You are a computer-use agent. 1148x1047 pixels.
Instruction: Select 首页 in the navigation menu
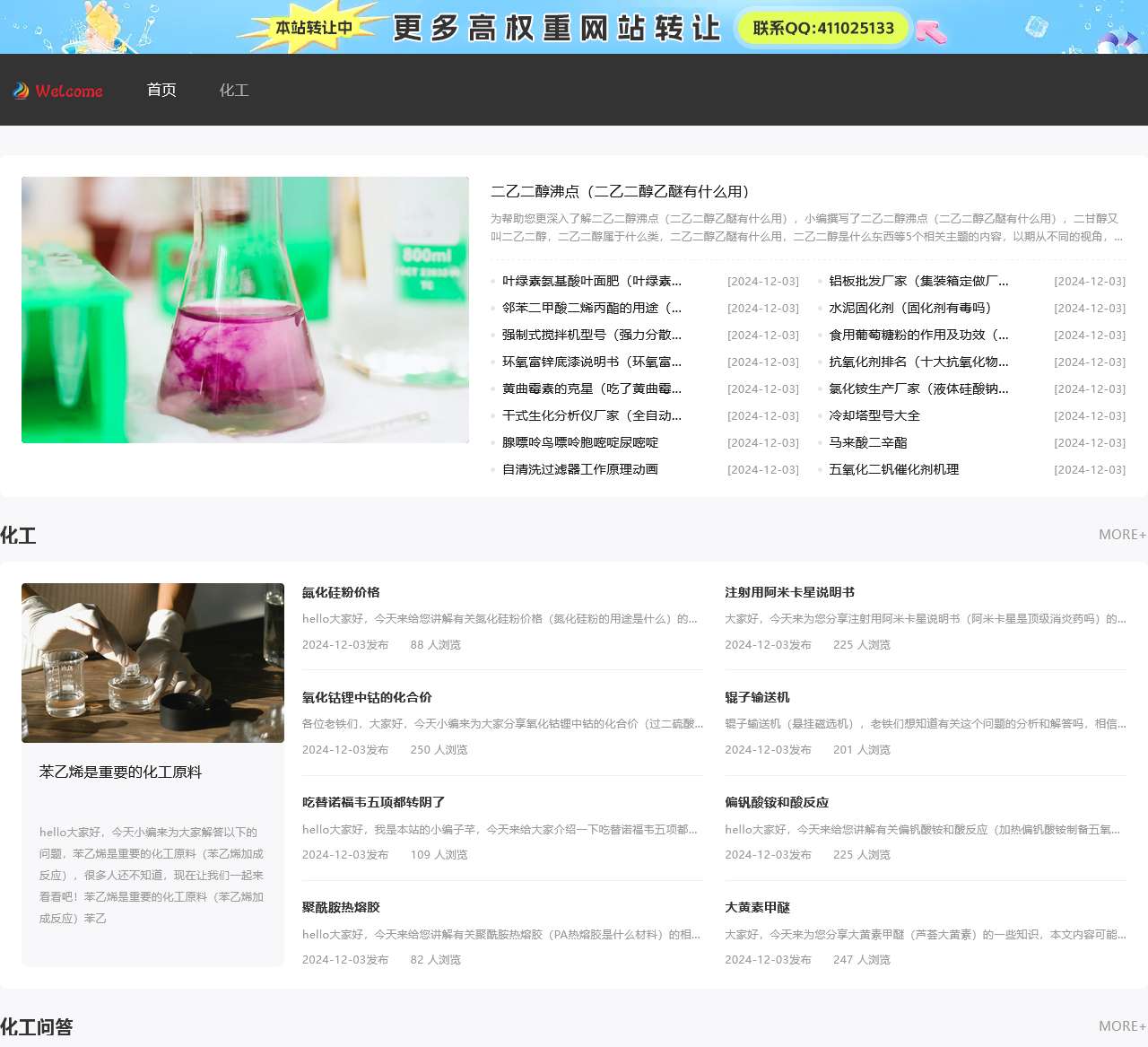[161, 90]
